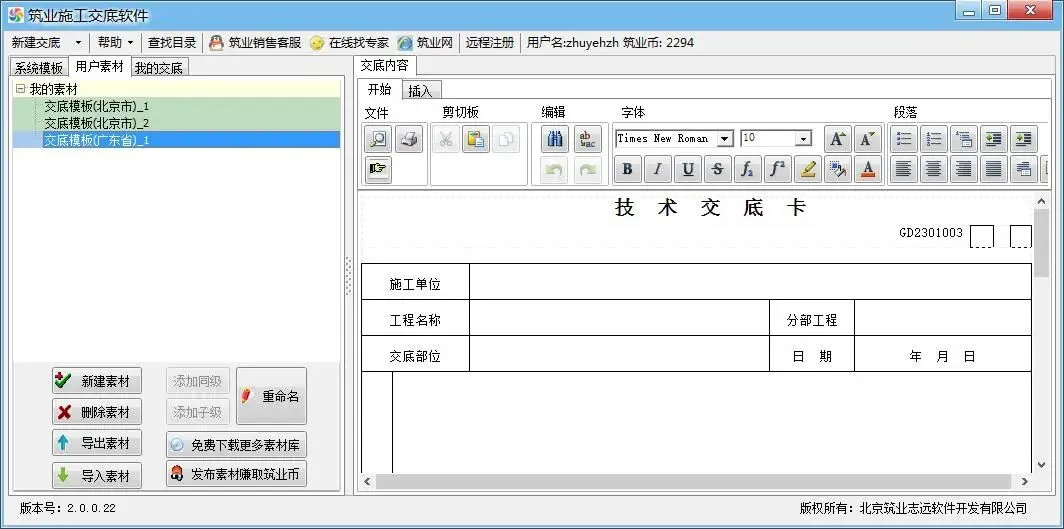Open the replace (ab/ac) tool

coord(588,140)
